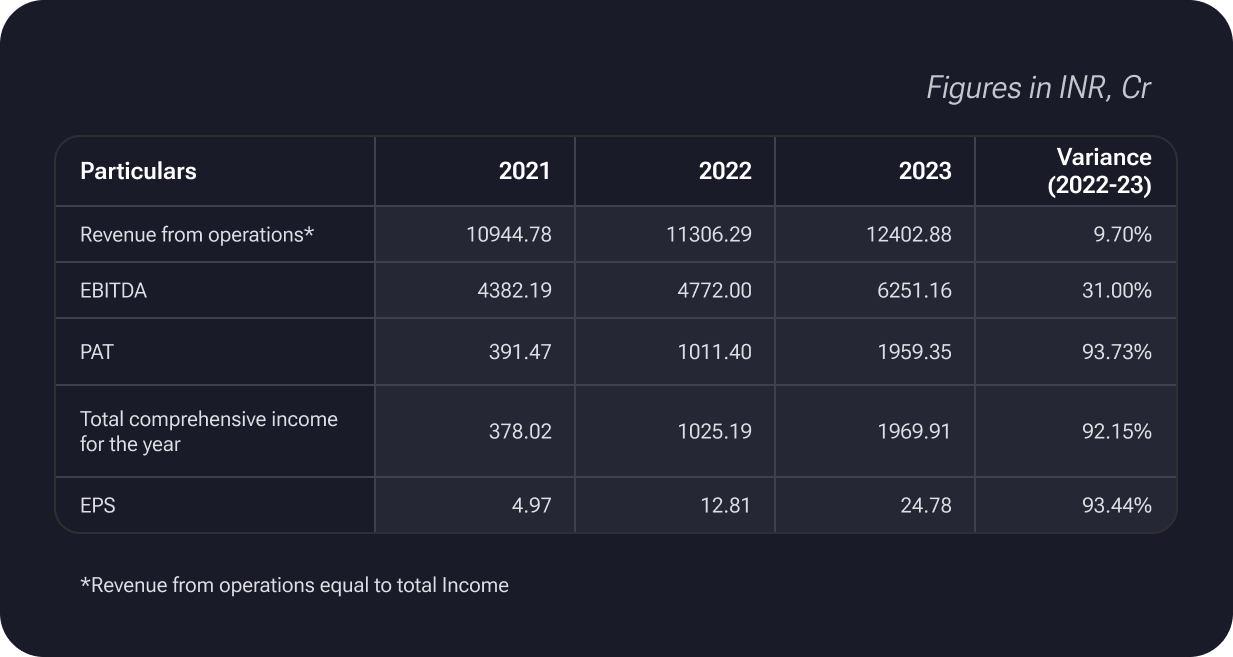This screenshot has height=657, width=1233.
Task: Click the Particulars column header
Action: (138, 171)
